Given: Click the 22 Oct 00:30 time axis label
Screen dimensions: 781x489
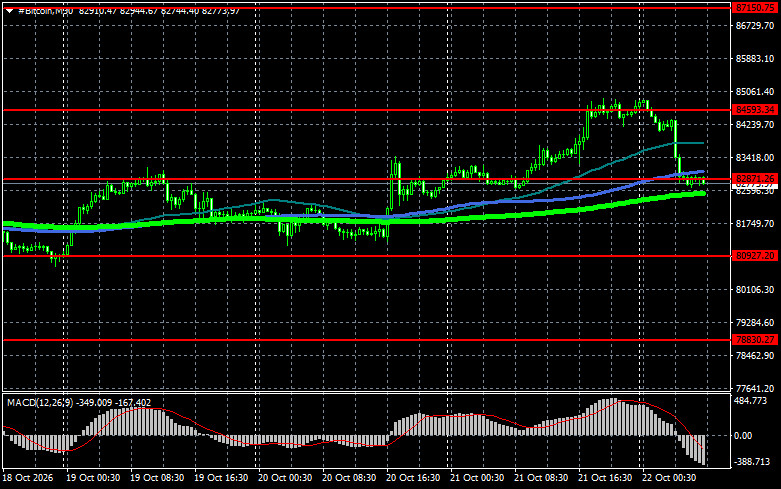Looking at the screenshot, I should [x=669, y=478].
